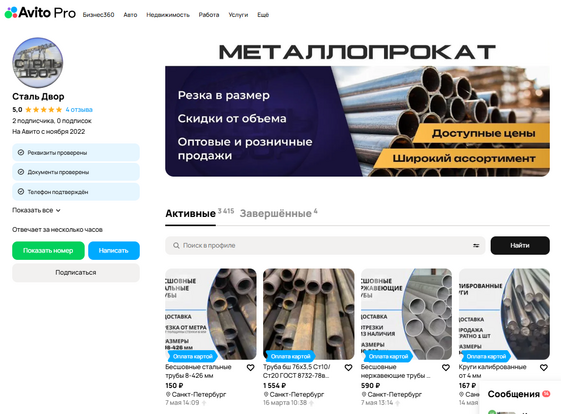
Task: Click the Реквизиты проверены verification badge
Action: coord(76,152)
